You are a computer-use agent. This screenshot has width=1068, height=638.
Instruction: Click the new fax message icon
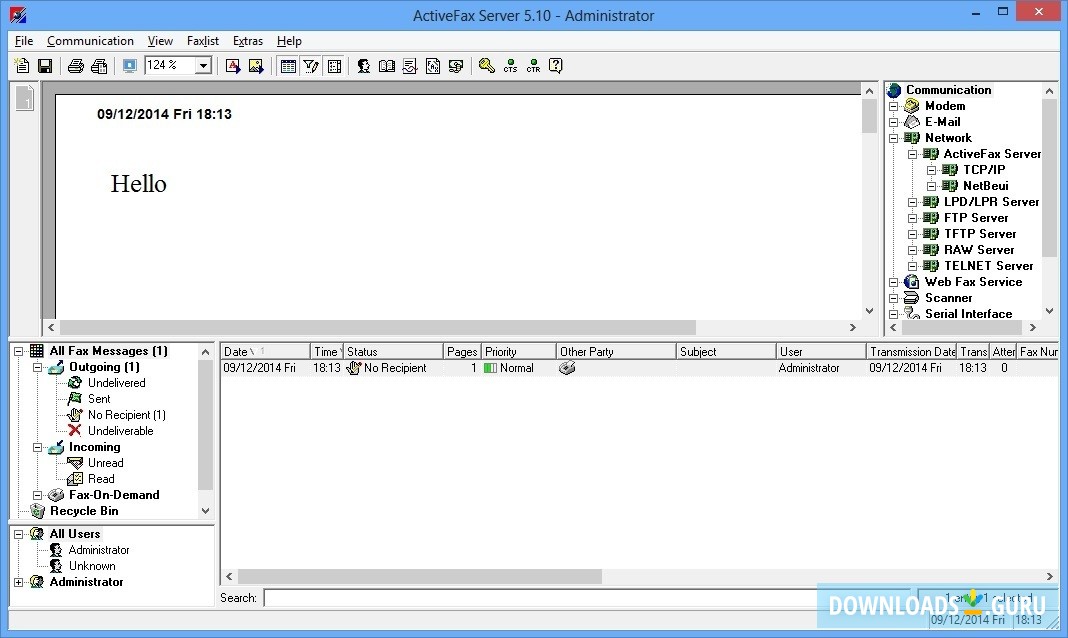click(x=22, y=66)
